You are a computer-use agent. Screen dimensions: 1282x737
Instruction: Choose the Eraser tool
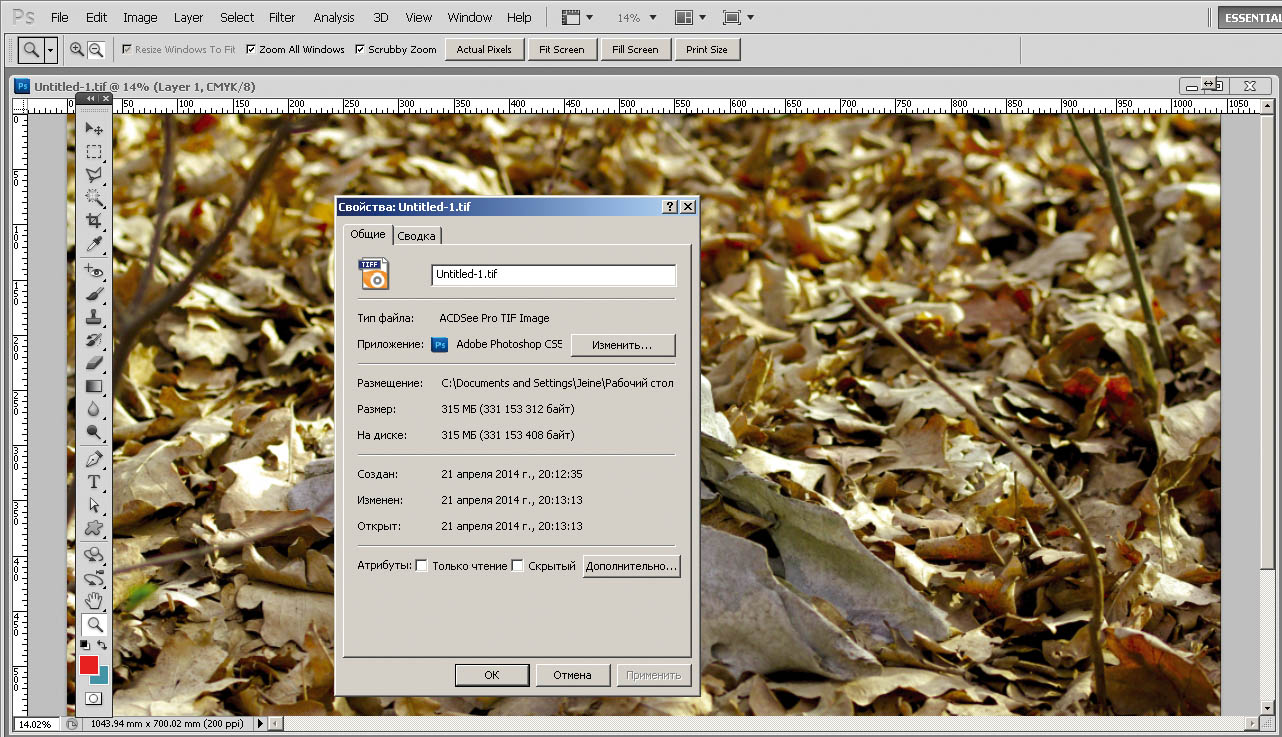click(x=94, y=363)
